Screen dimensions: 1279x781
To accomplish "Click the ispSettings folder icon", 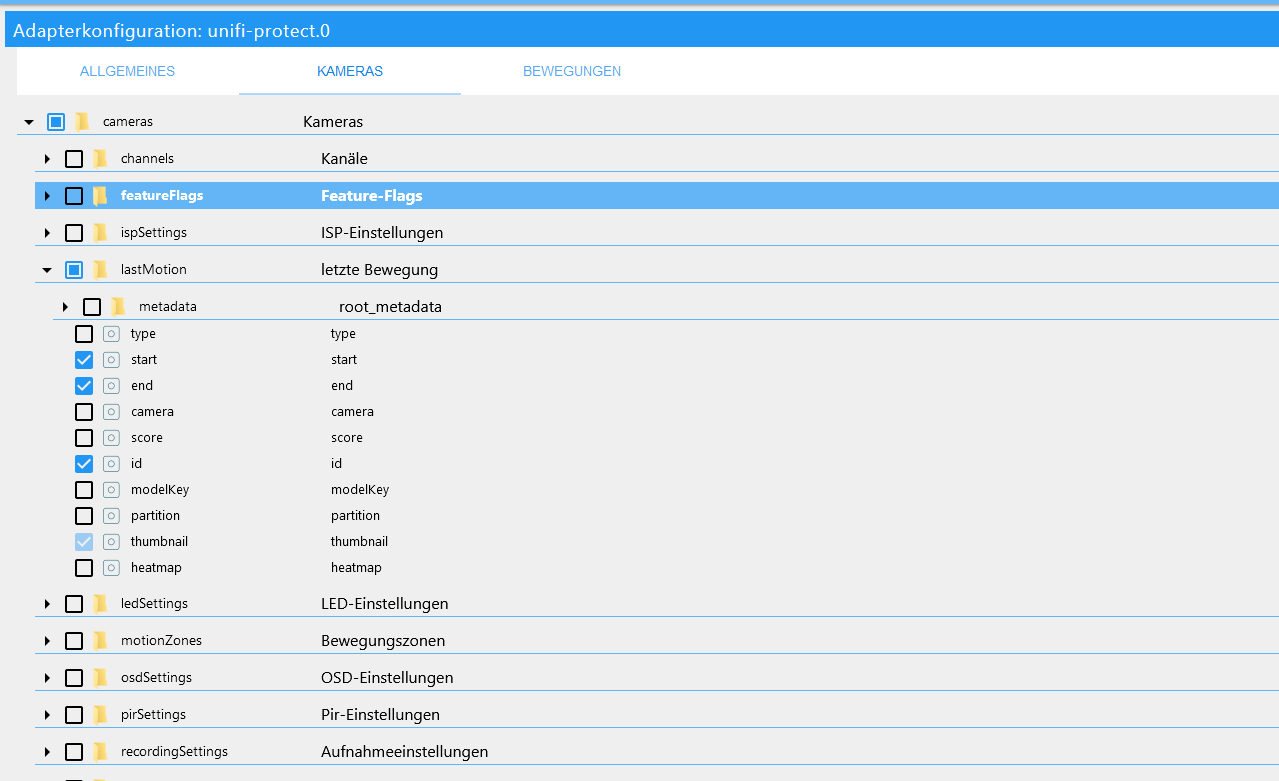I will pyautogui.click(x=100, y=233).
